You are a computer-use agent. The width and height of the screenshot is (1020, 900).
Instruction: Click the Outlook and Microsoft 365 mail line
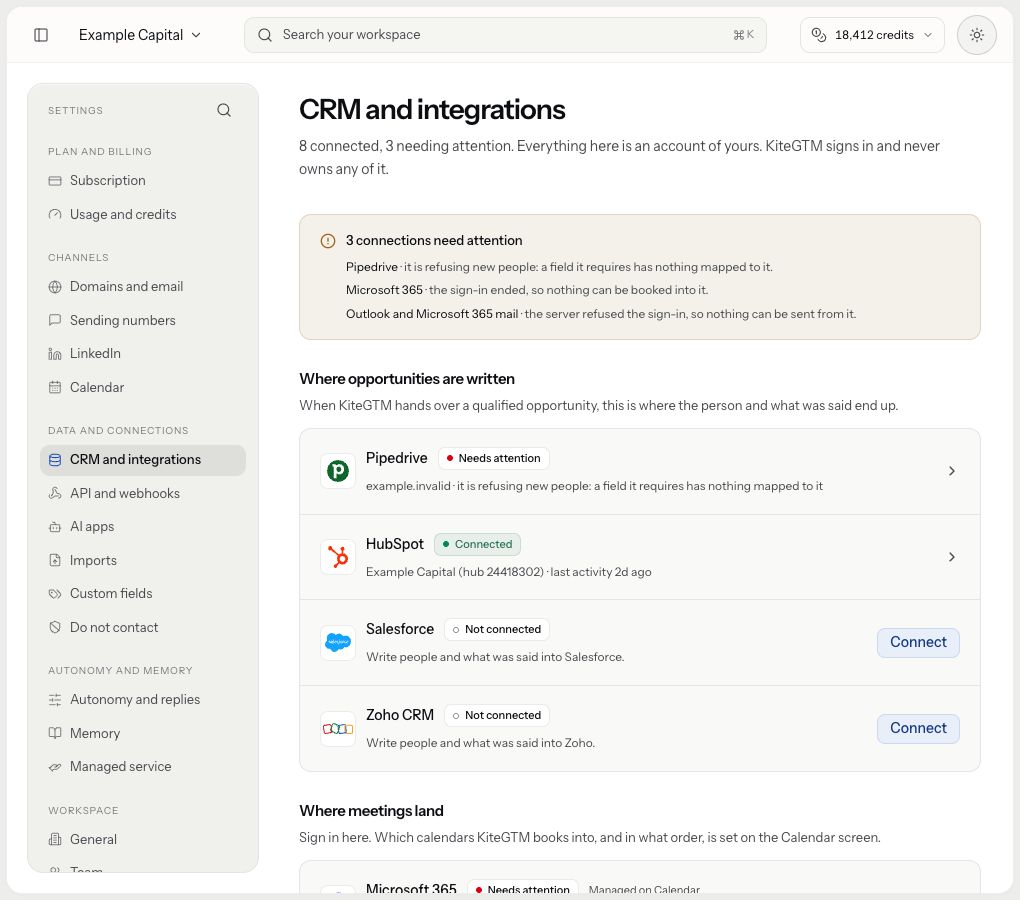pyautogui.click(x=601, y=314)
